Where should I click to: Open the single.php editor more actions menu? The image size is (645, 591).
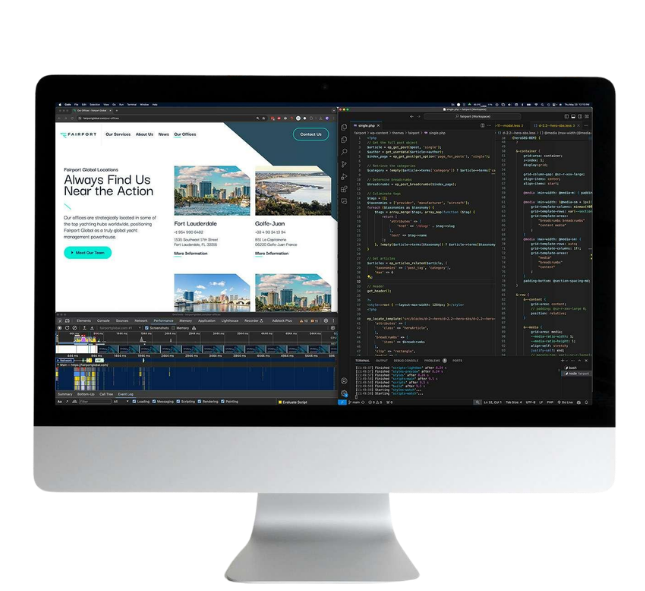click(x=489, y=125)
